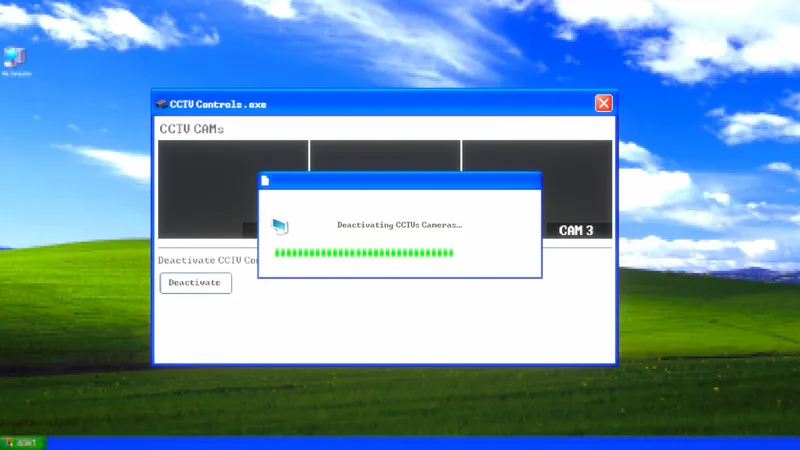
Task: Click the "CCTV CAMs" heading
Action: [x=192, y=129]
